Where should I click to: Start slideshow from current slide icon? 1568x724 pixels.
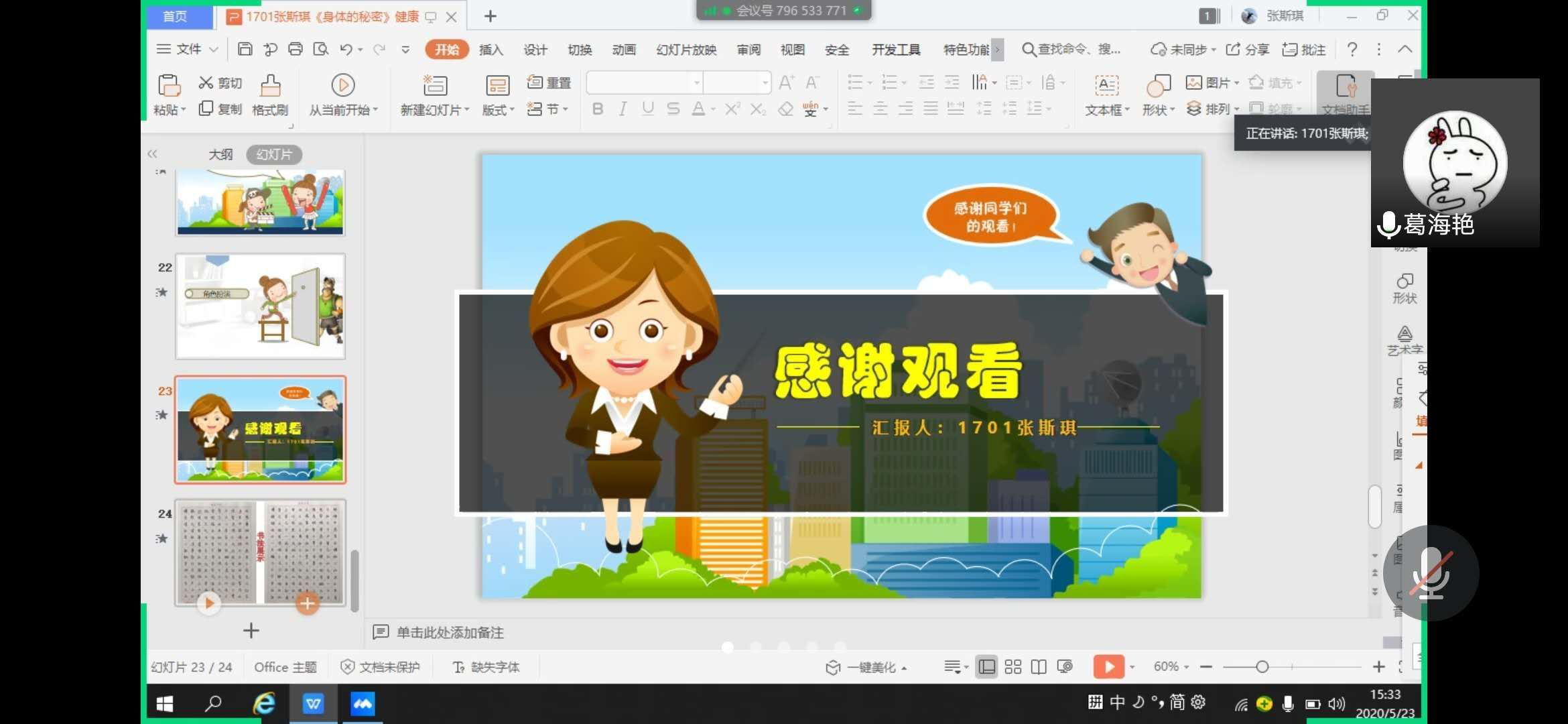343,86
